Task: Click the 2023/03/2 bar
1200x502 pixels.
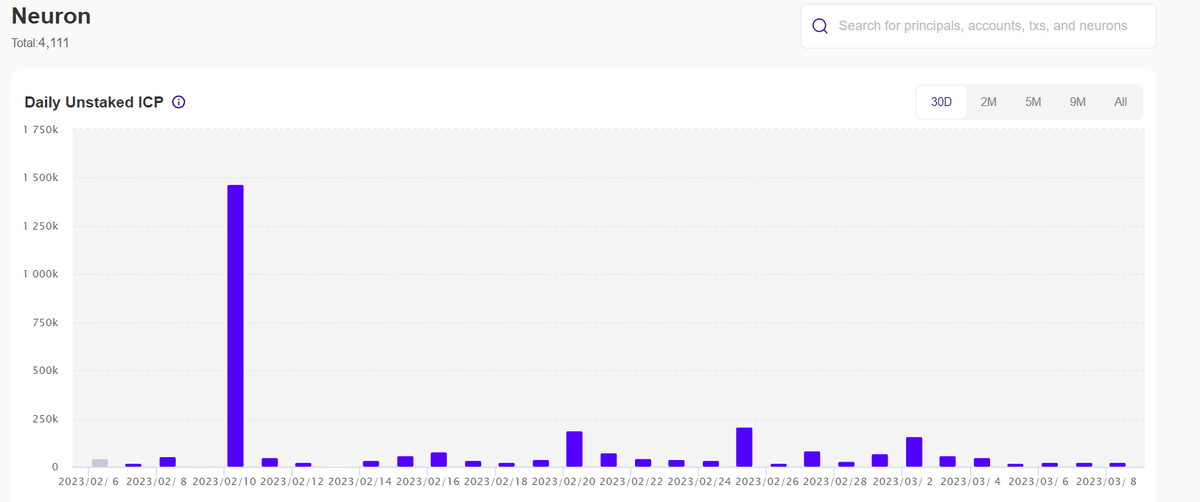Action: [x=914, y=452]
